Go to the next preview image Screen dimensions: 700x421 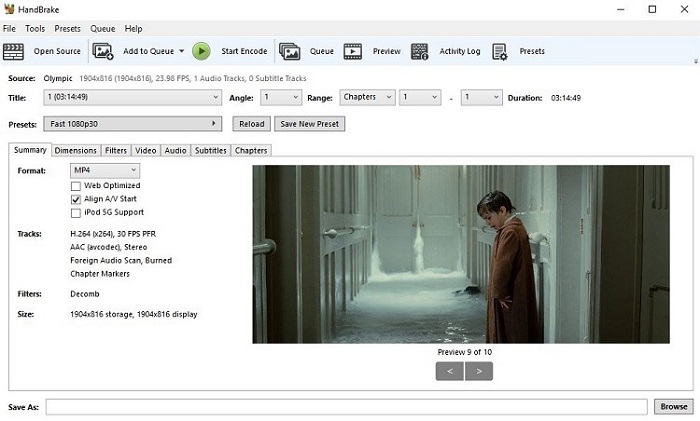coord(479,371)
